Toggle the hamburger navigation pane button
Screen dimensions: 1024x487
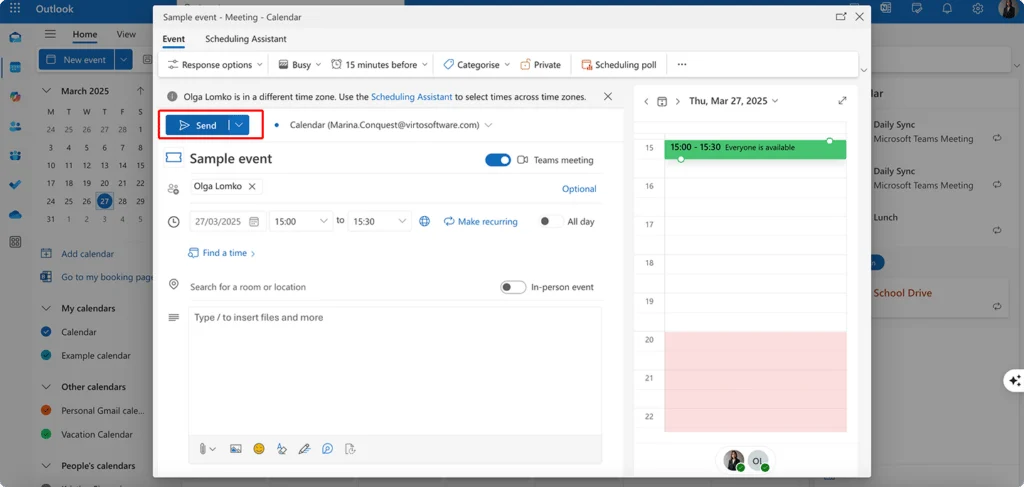pyautogui.click(x=50, y=34)
